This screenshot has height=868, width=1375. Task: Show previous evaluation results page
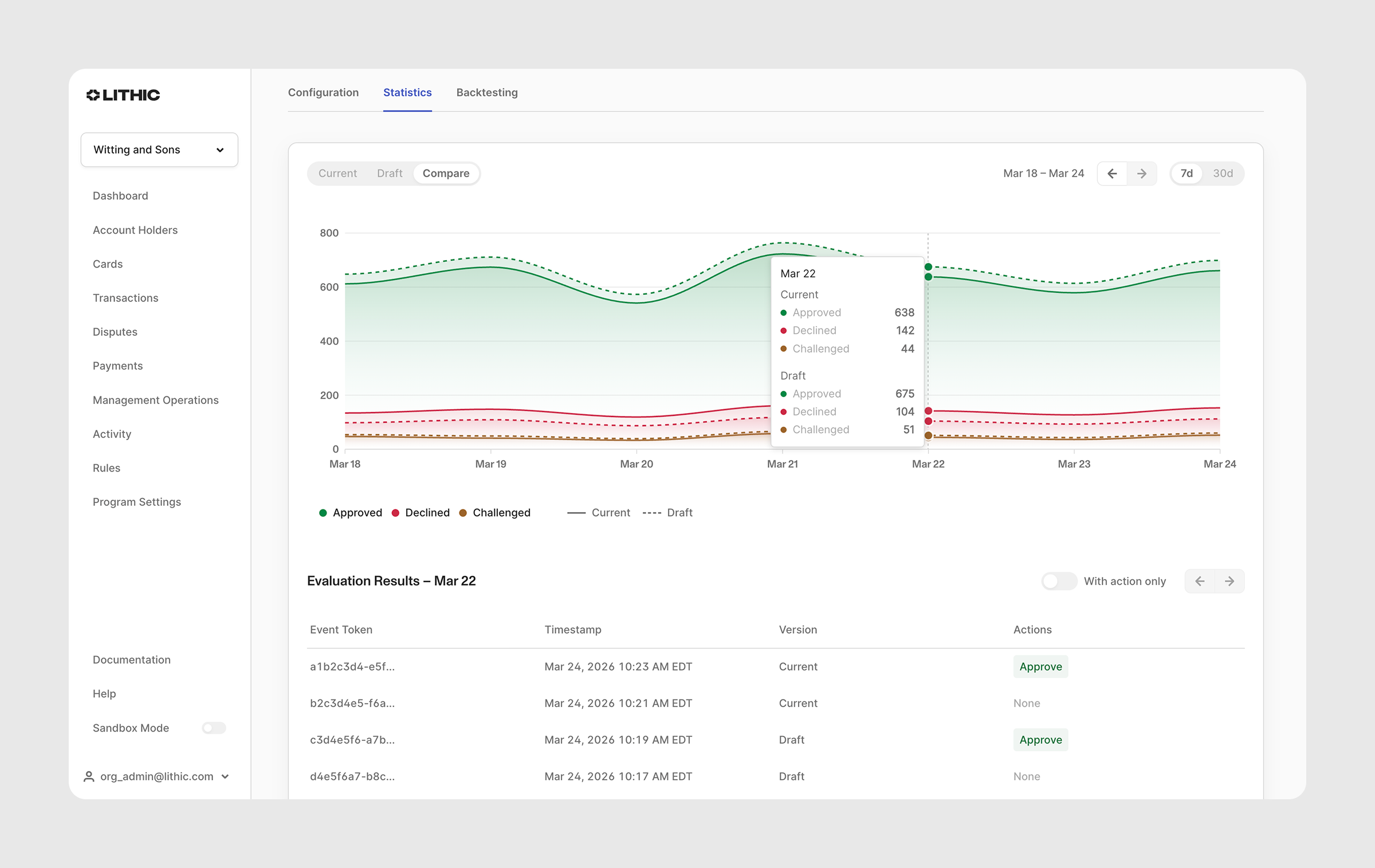coord(1200,581)
